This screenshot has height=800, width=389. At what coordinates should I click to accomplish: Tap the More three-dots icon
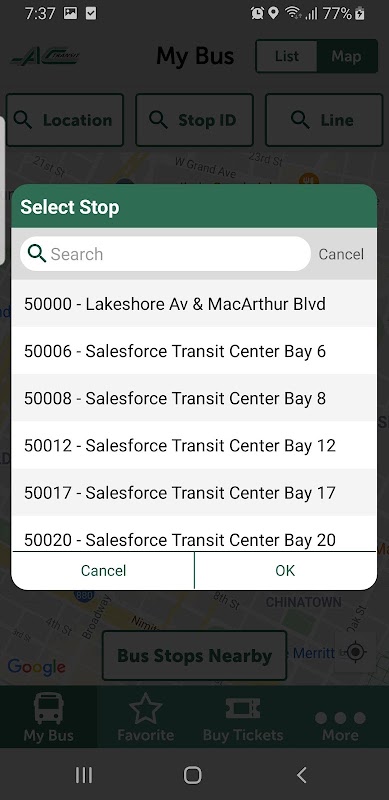[x=340, y=718]
